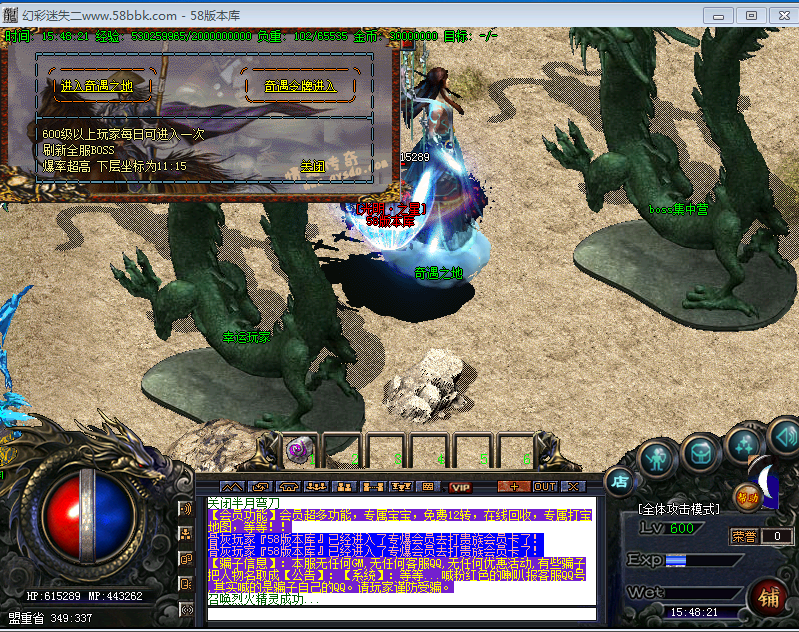Screen dimensions: 799x632
Task: Minimize the game window
Action: pyautogui.click(x=718, y=16)
